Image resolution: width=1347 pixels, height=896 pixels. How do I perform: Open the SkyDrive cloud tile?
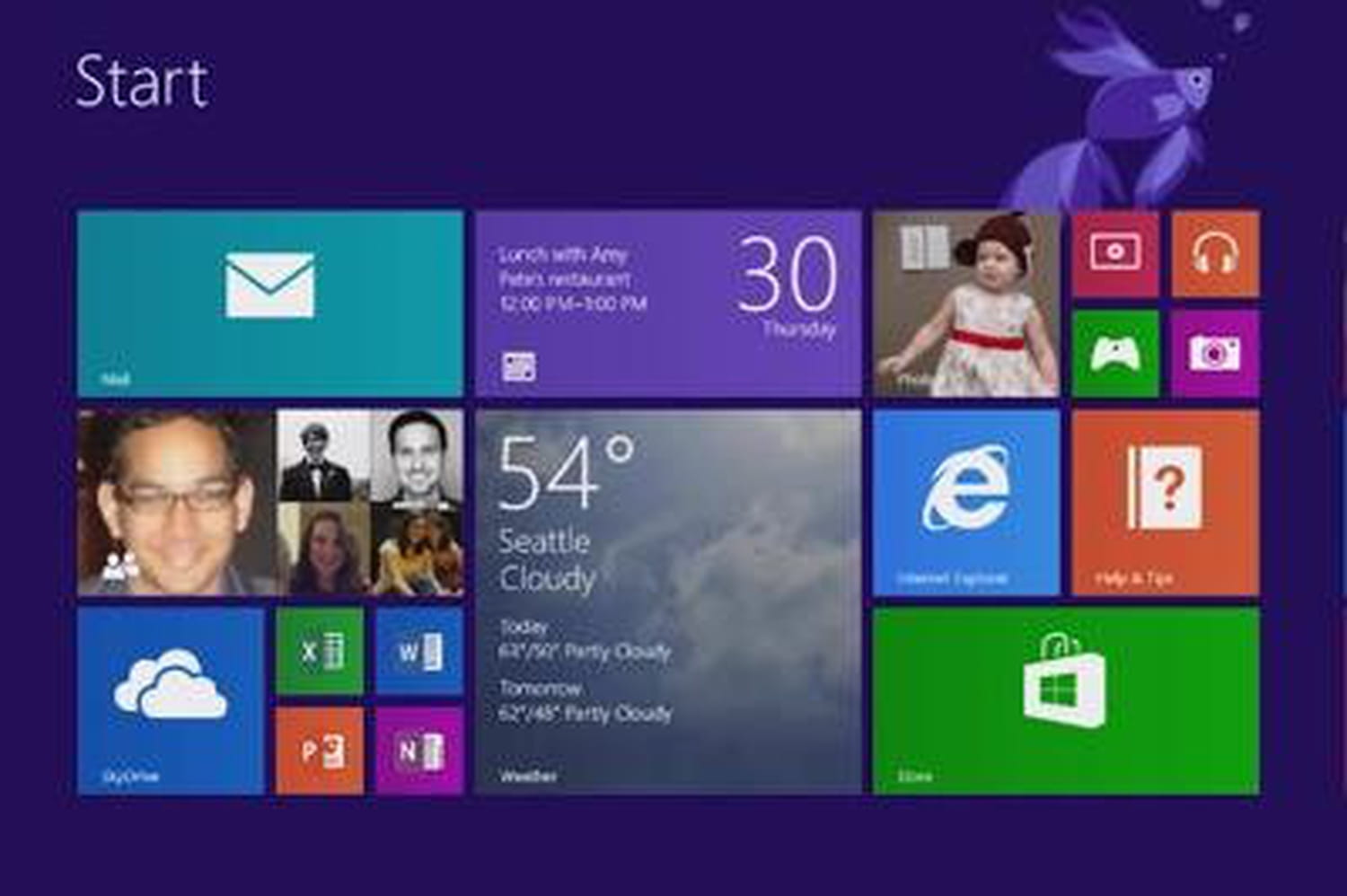click(x=171, y=700)
